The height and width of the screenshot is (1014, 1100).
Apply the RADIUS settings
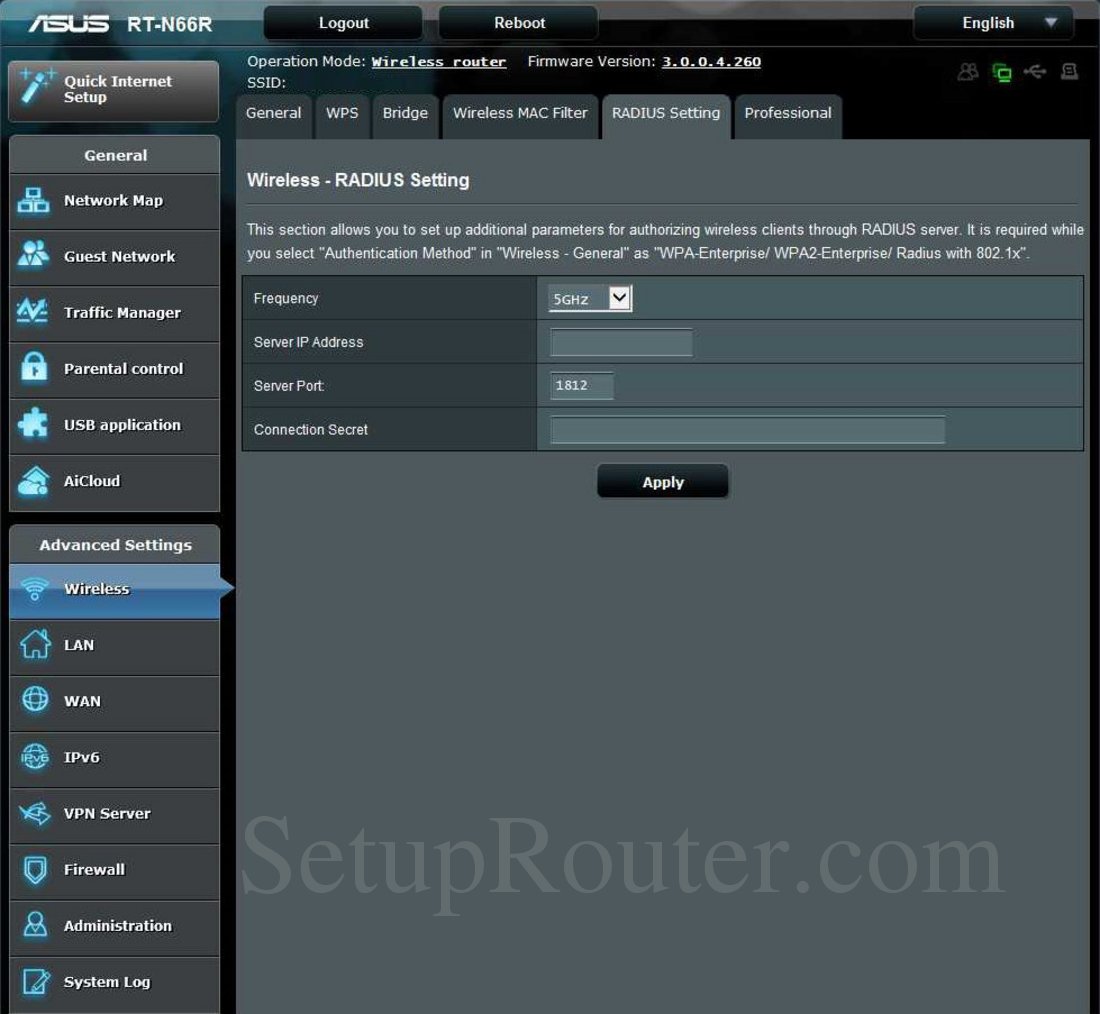(662, 481)
